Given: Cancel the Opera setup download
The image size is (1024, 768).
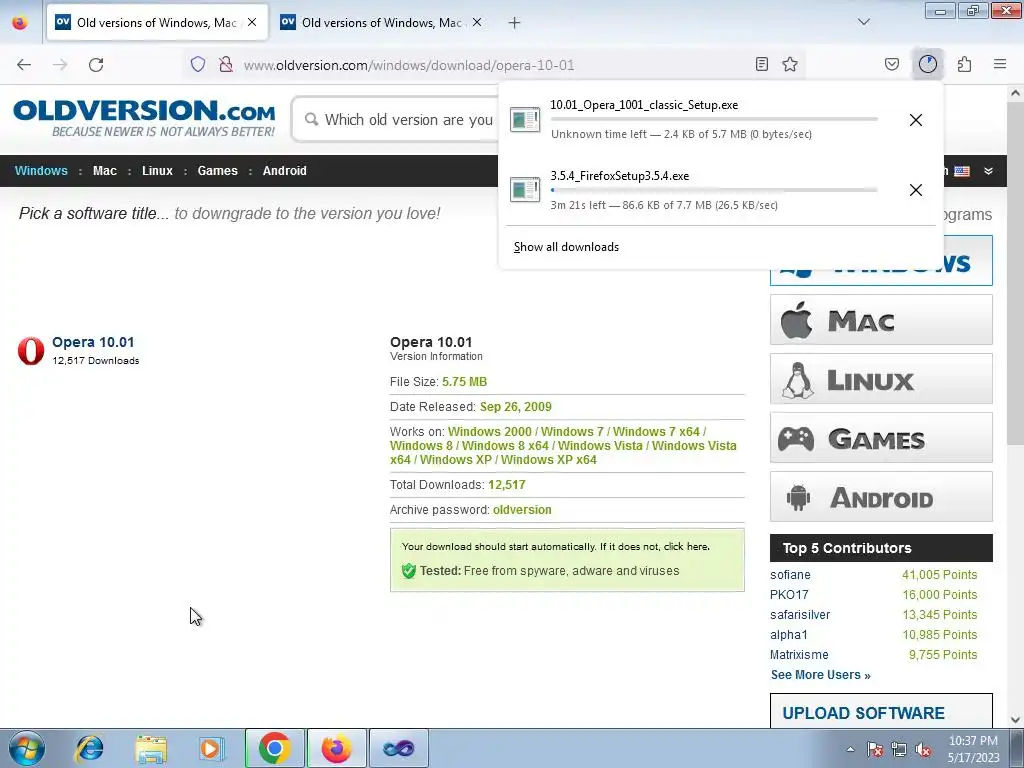Looking at the screenshot, I should click(x=916, y=120).
